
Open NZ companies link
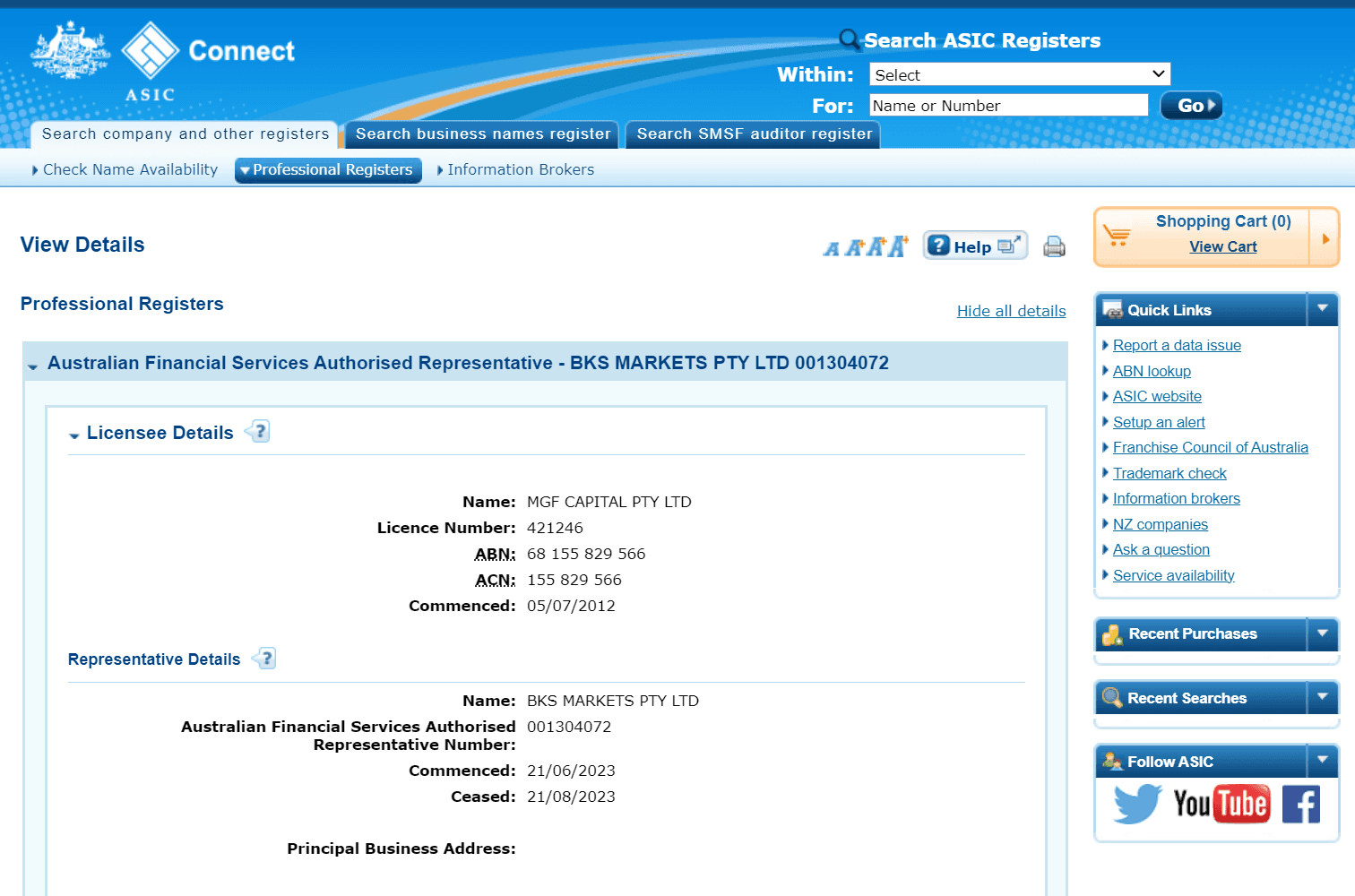[1161, 524]
